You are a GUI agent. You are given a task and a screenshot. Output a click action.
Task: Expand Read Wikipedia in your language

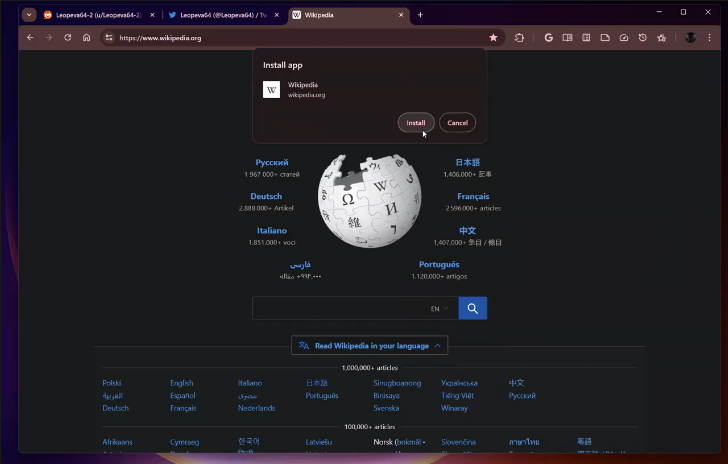369,345
